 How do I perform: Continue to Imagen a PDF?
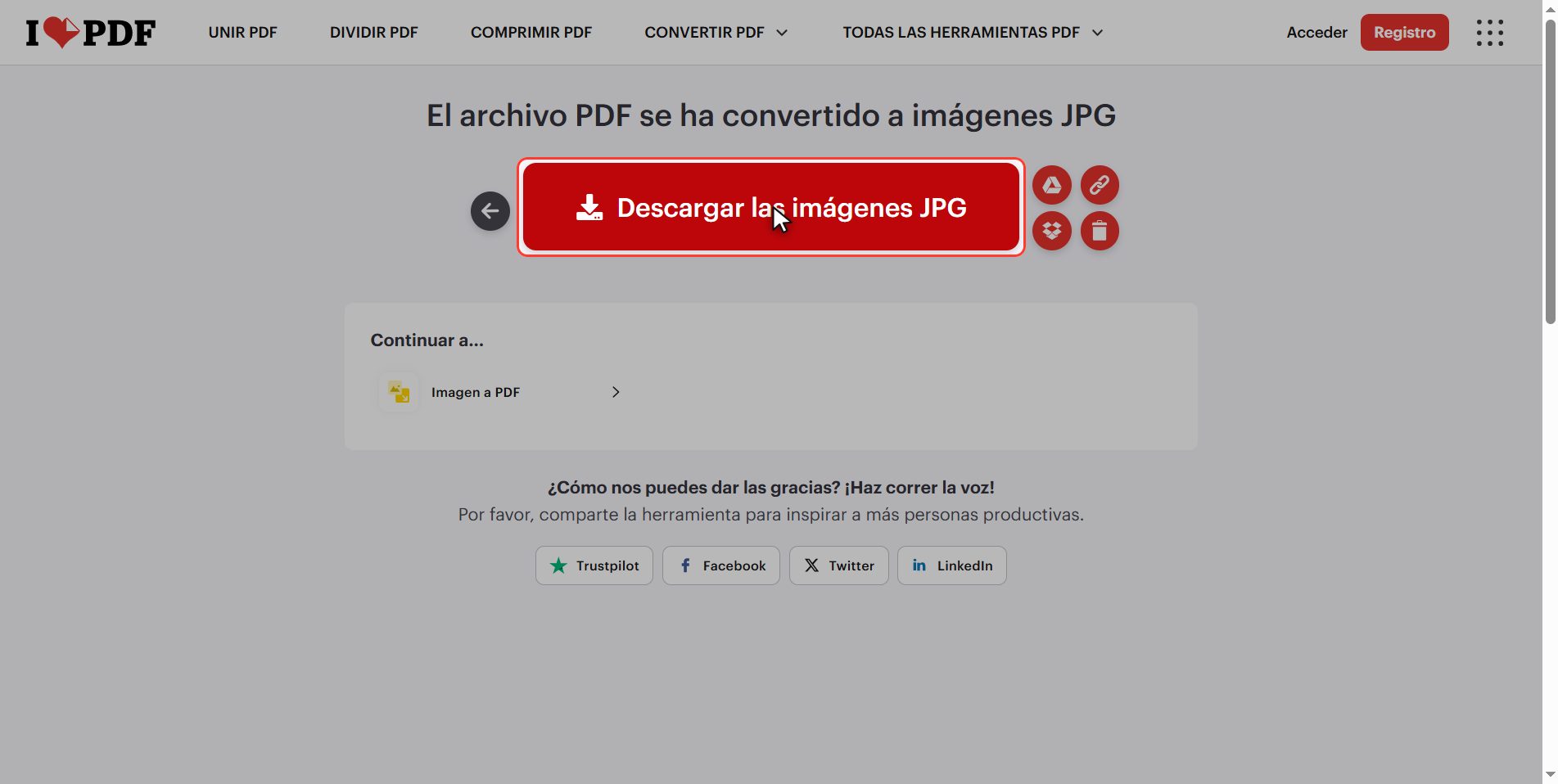pos(501,392)
